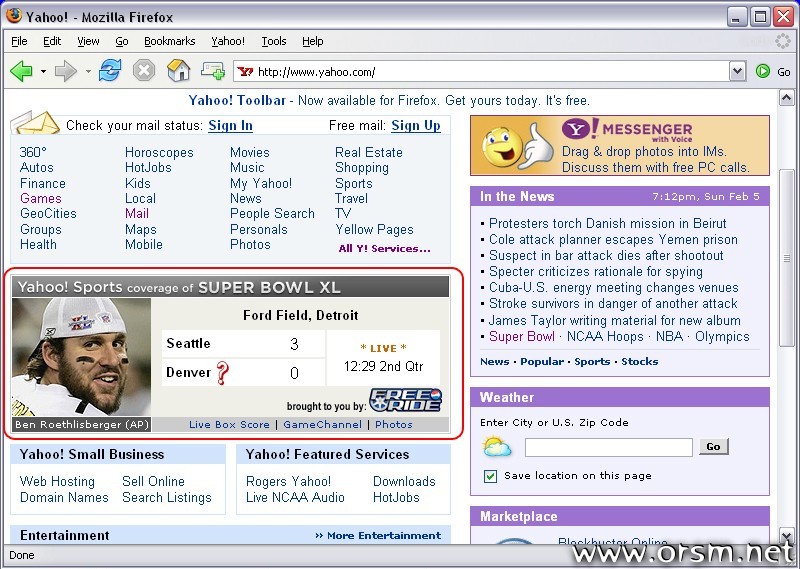Open the Yahoo! menu
This screenshot has width=800, height=569.
point(228,41)
